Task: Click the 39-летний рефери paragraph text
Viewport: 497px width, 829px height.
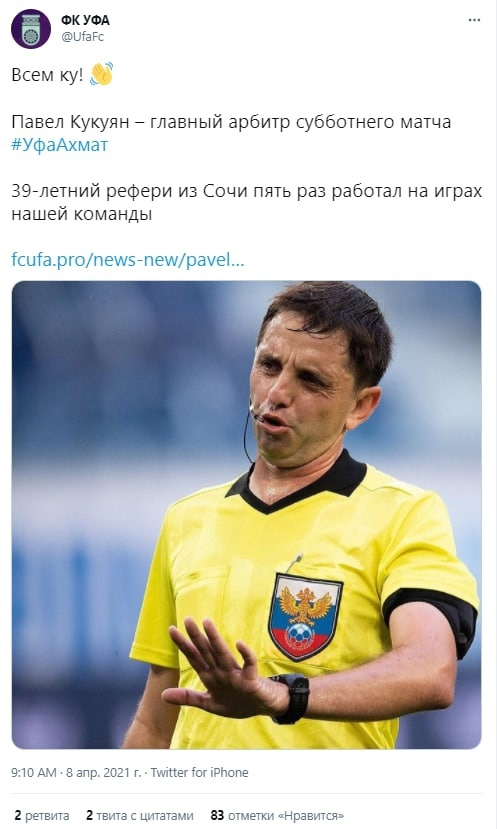Action: point(246,202)
